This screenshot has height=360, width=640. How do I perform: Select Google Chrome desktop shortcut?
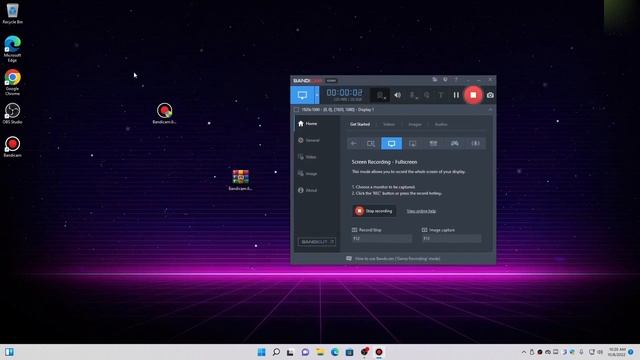[12, 82]
